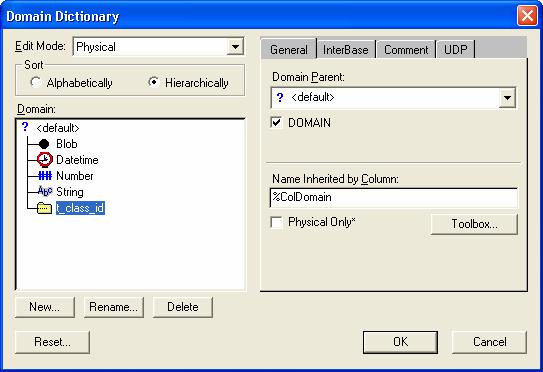Viewport: 543px width, 372px height.
Task: Select the t_class_id domain entry
Action: click(80, 208)
